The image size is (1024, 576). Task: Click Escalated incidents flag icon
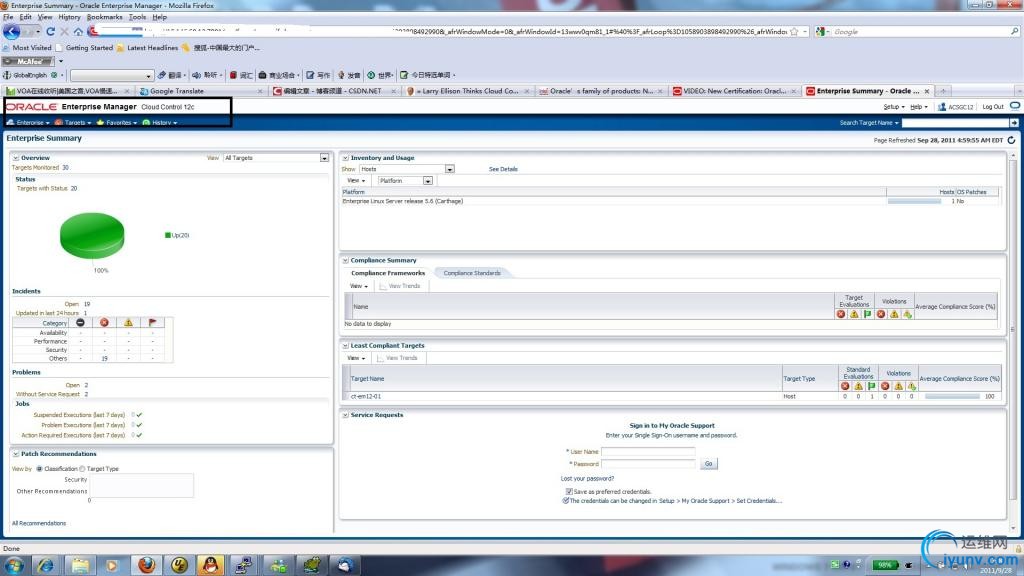pyautogui.click(x=152, y=323)
